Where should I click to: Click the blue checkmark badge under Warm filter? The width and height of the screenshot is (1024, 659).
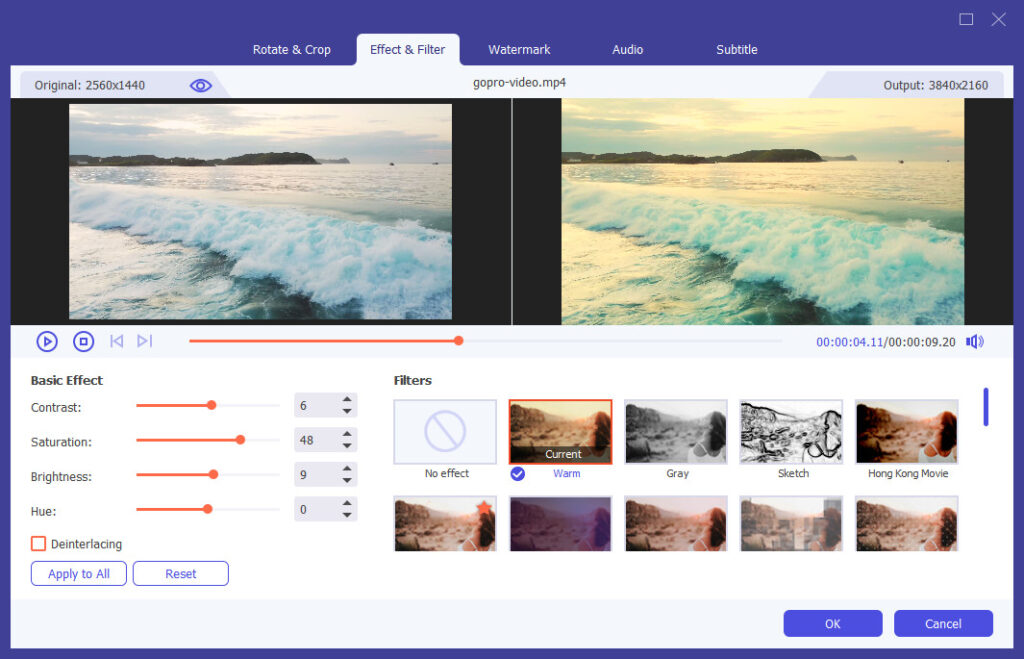click(518, 474)
